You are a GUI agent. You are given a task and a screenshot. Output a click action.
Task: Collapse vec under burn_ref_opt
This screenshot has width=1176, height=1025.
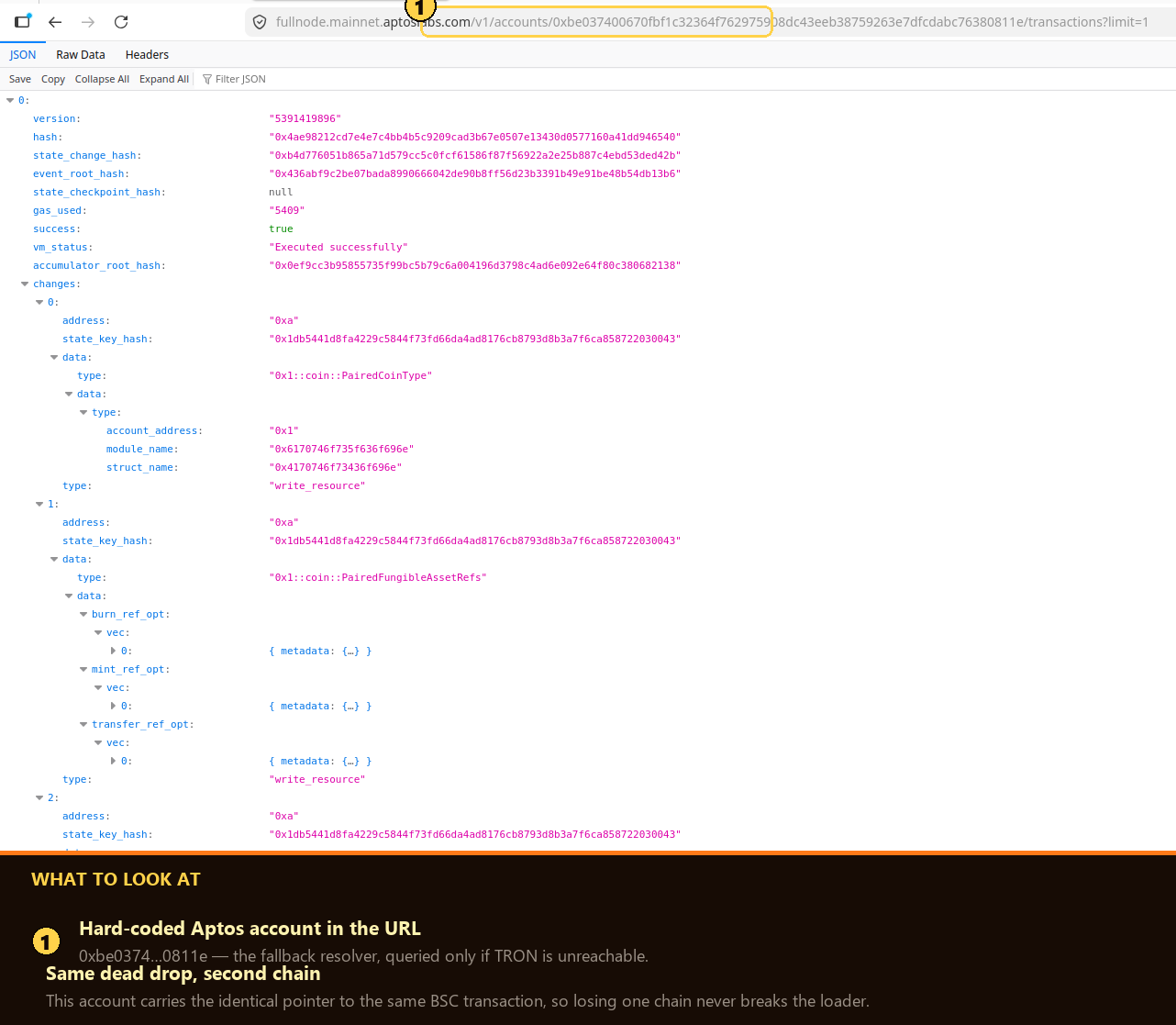(x=98, y=632)
